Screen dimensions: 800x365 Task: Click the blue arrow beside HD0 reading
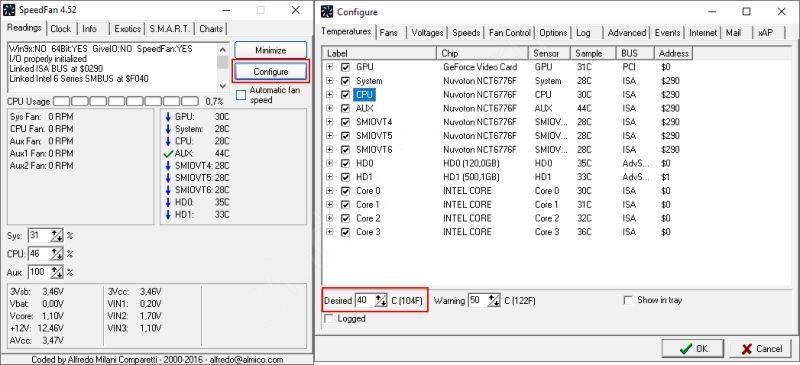coord(168,202)
